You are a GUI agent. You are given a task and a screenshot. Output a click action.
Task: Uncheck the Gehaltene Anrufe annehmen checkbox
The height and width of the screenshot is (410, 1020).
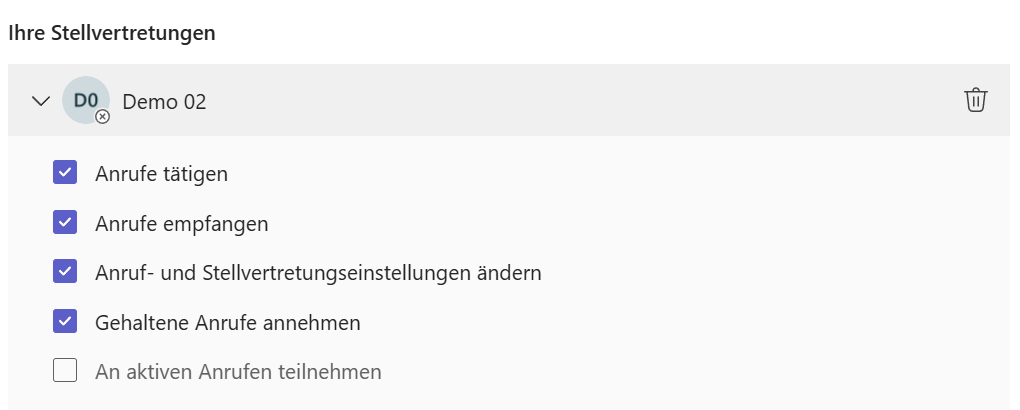65,322
